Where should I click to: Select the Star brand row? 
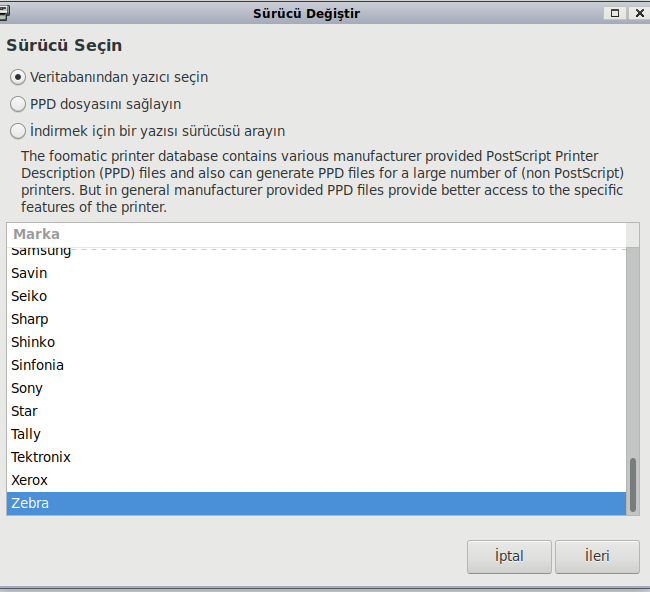click(25, 411)
